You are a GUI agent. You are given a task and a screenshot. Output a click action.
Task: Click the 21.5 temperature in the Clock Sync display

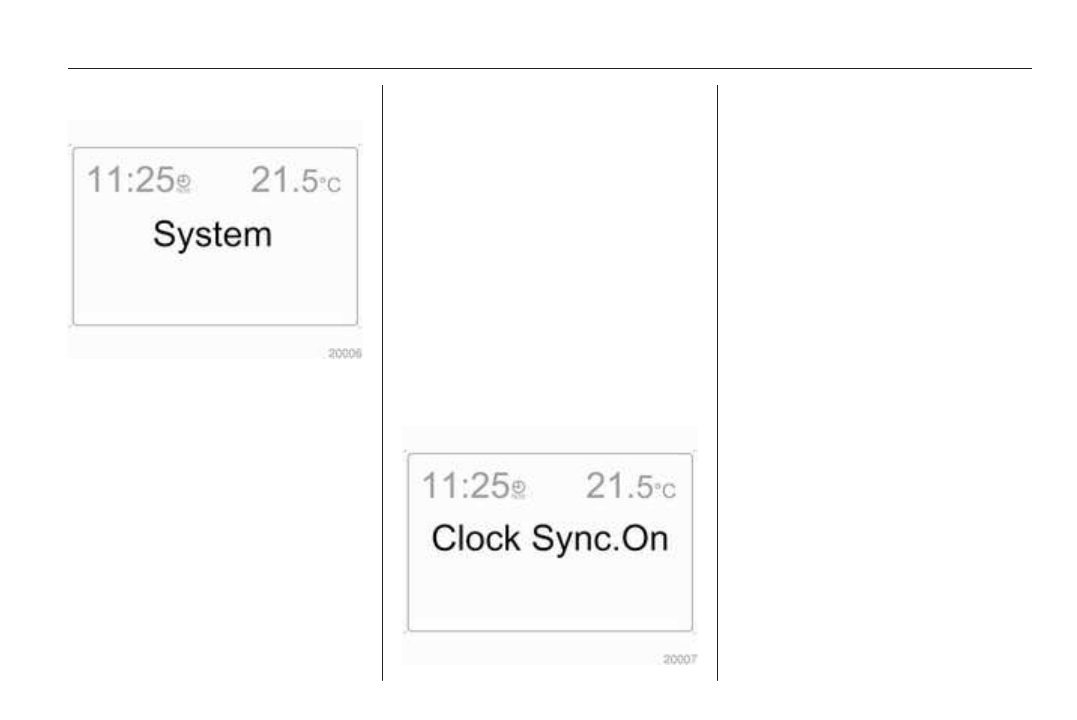pyautogui.click(x=618, y=487)
